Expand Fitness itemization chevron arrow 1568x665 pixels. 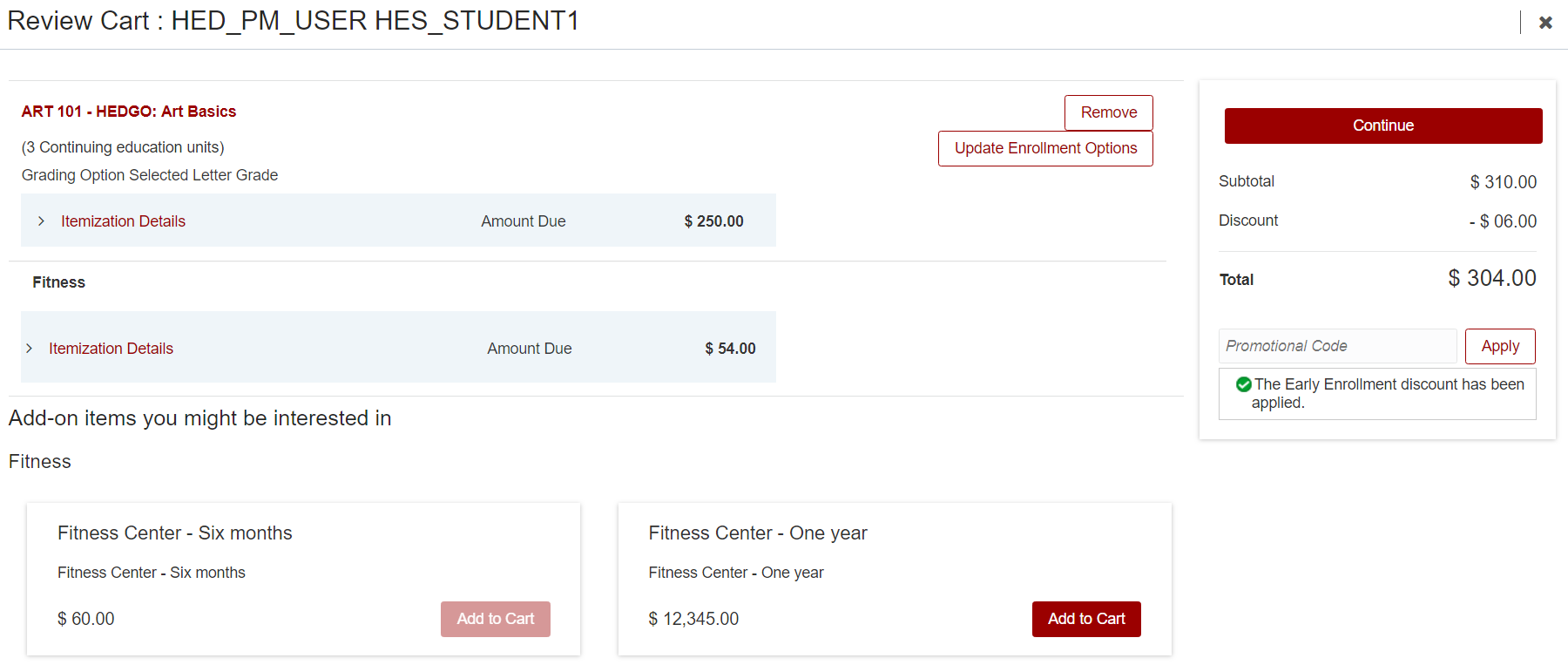(29, 349)
